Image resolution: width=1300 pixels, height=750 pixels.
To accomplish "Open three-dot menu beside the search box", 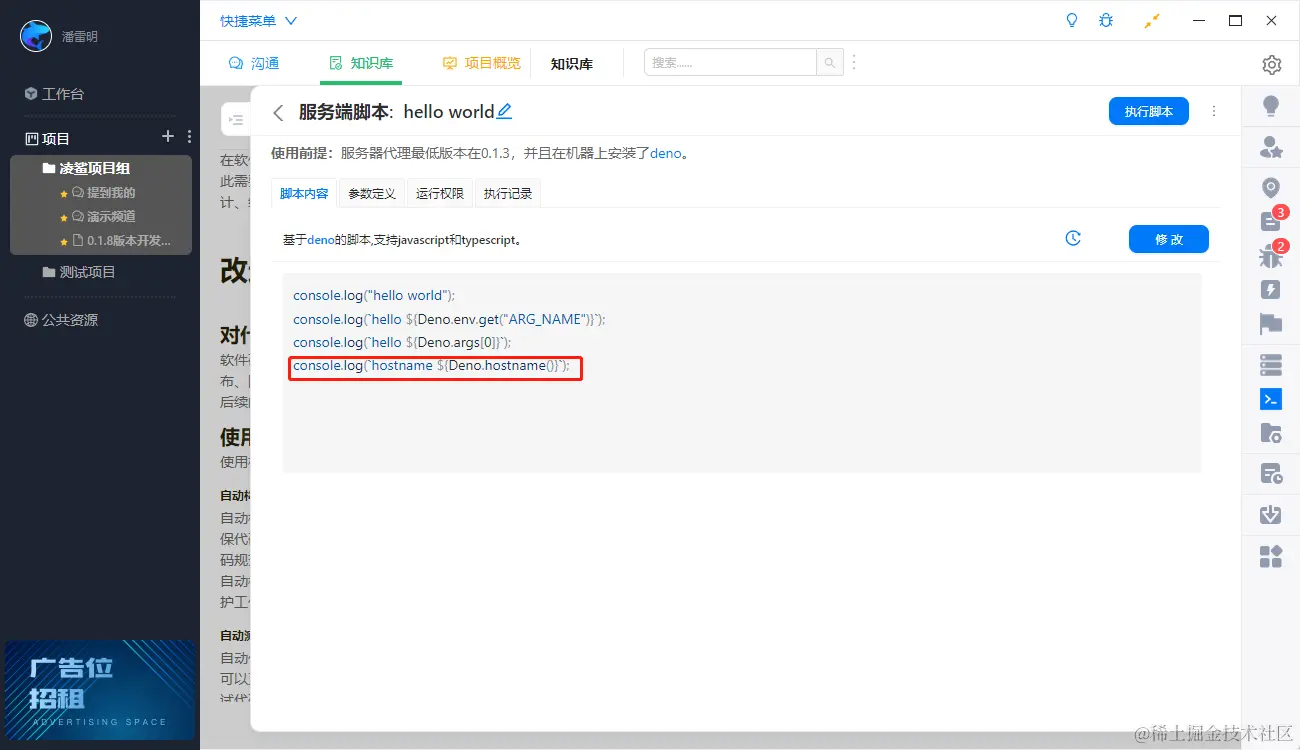I will point(854,63).
